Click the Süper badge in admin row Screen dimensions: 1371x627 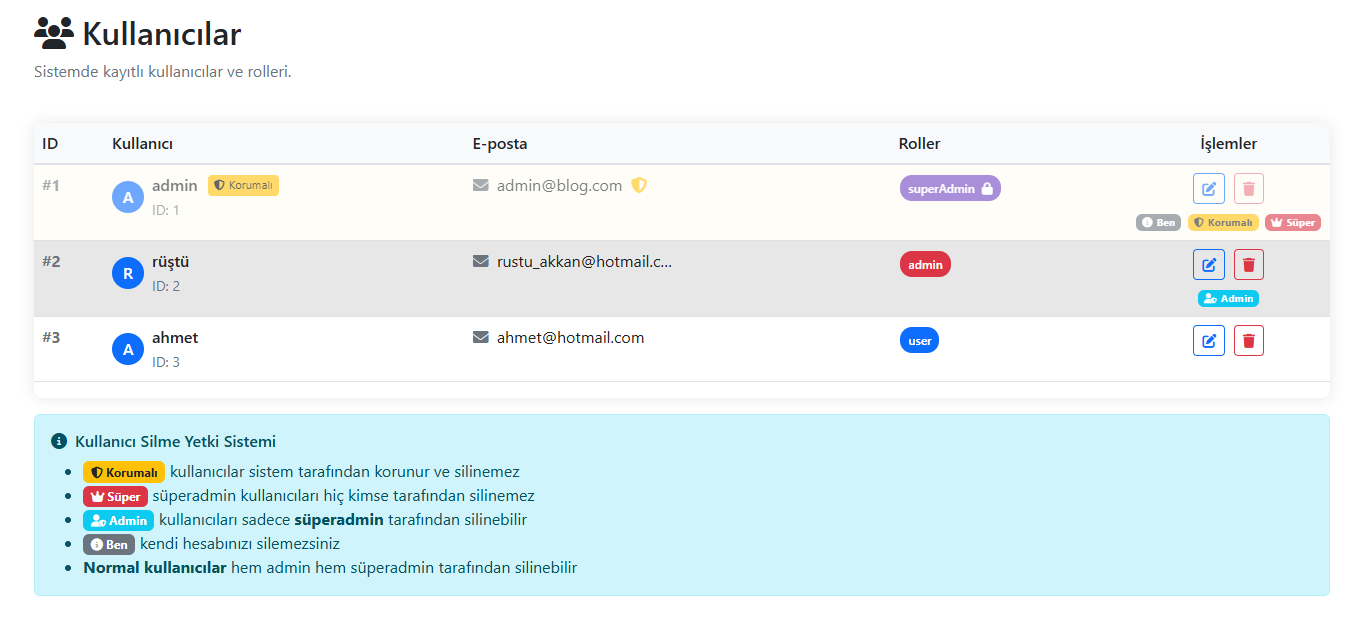click(x=1292, y=222)
